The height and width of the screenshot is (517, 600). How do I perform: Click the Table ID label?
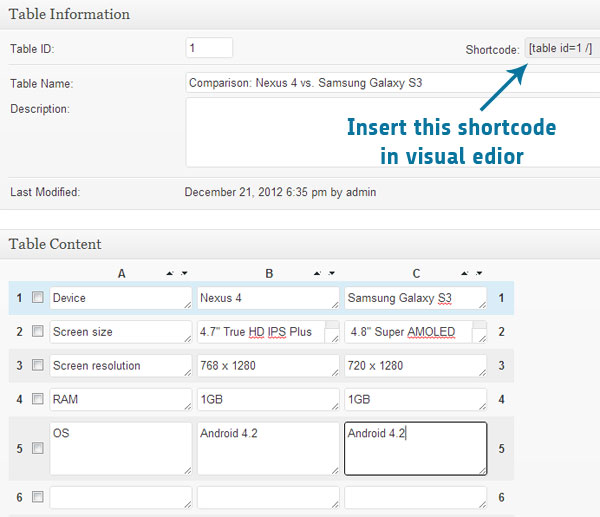[32, 49]
